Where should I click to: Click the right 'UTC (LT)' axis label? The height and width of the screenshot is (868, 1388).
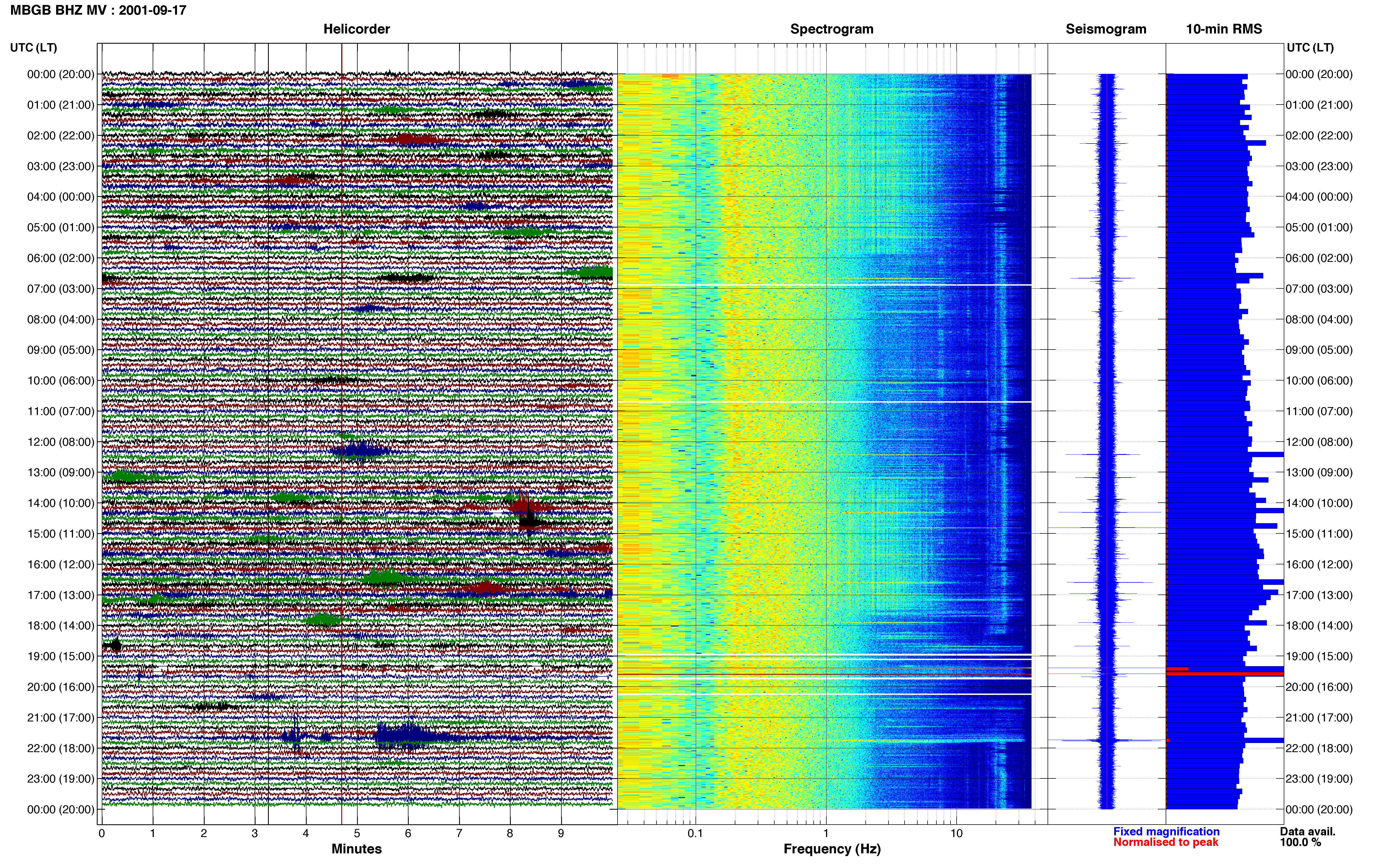tap(1310, 48)
